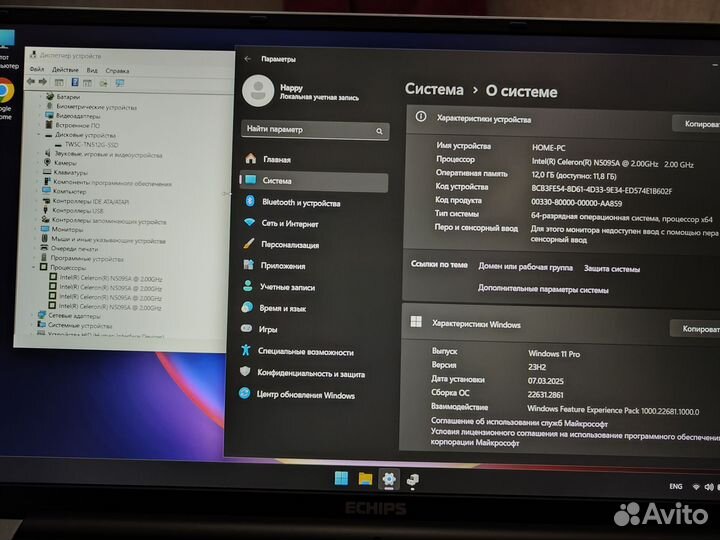Image resolution: width=720 pixels, height=540 pixels.
Task: Click Дополнительные параметры системы link
Action: (542, 289)
